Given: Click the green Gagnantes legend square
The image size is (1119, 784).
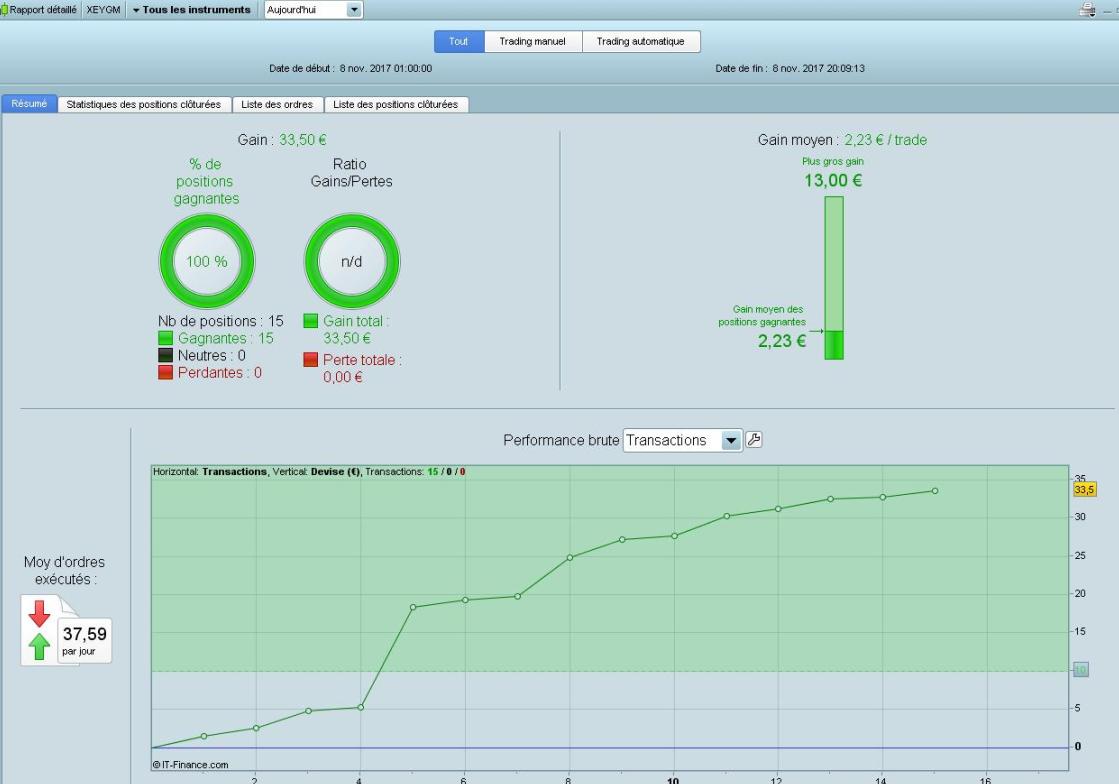Looking at the screenshot, I should [x=166, y=338].
